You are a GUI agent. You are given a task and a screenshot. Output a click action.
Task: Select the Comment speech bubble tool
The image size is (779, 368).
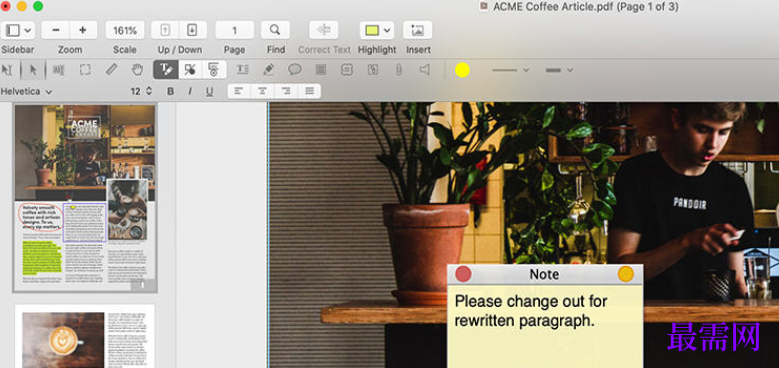click(x=295, y=70)
